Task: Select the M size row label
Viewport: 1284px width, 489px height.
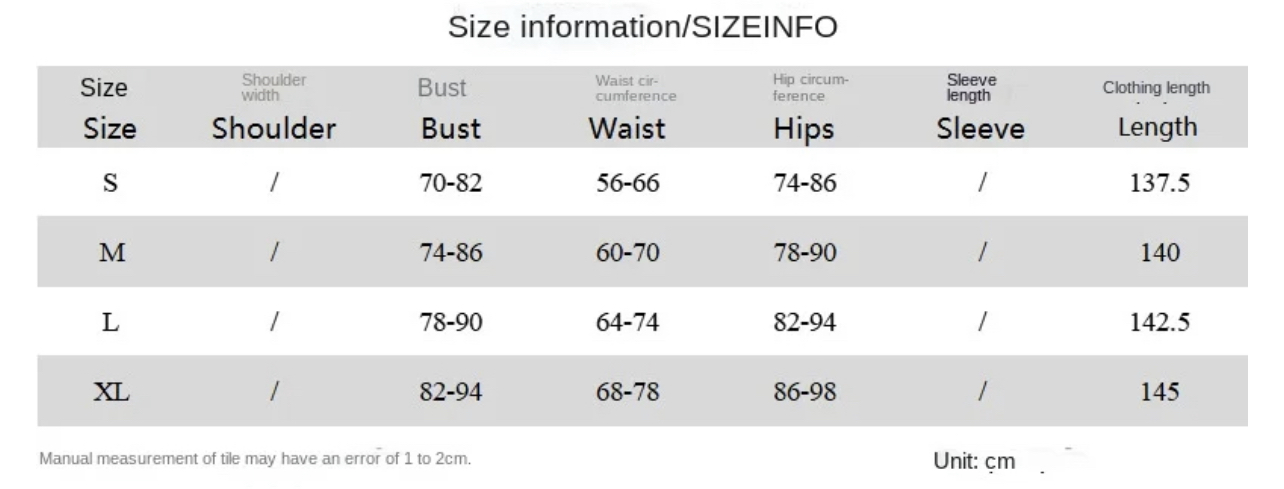Action: click(x=112, y=253)
